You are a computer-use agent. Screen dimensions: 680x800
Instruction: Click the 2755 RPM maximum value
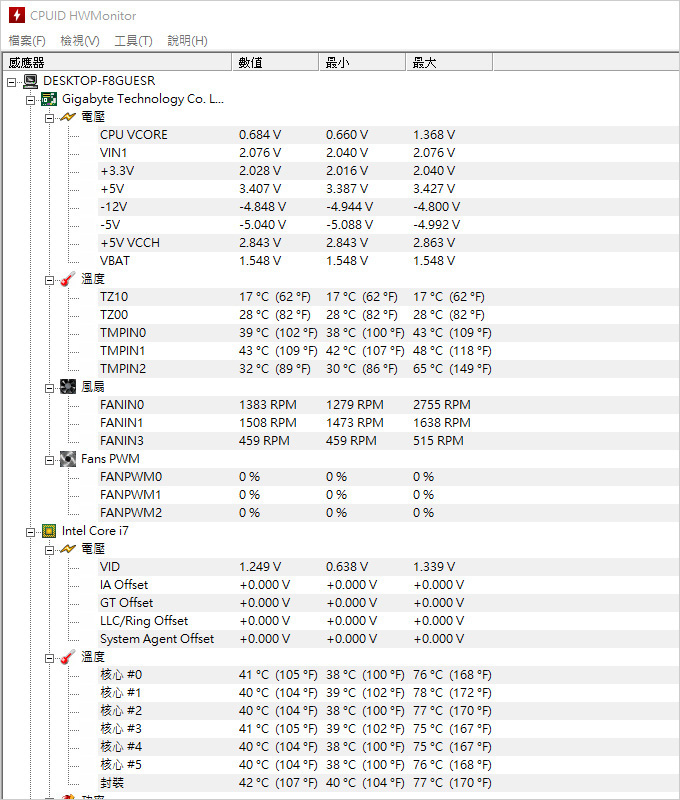click(x=442, y=405)
